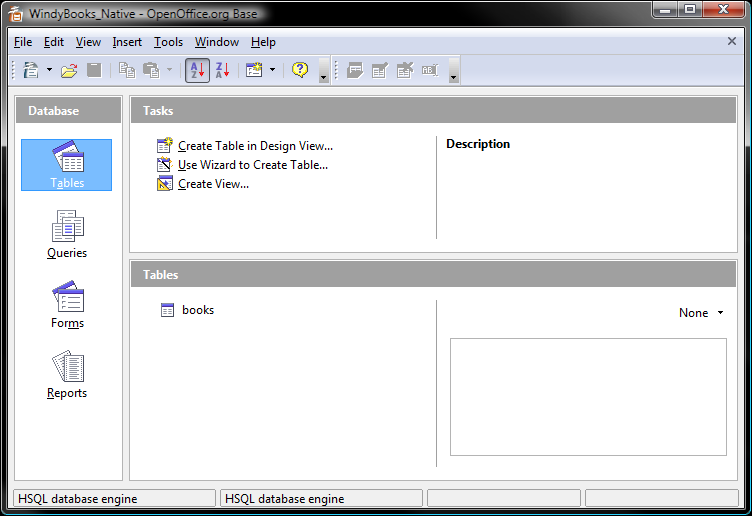Click 'Use Wizard to Create Table...'

pos(252,165)
